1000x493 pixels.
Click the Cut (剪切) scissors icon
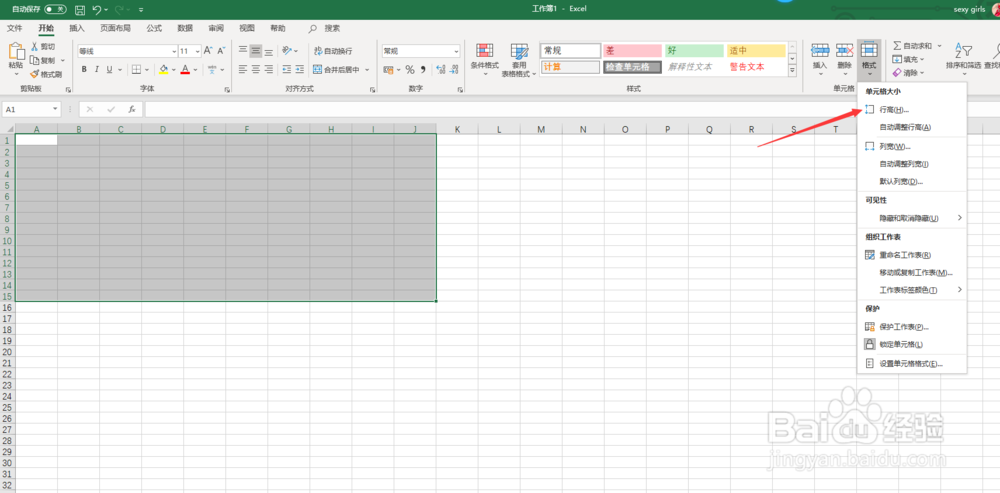pos(35,47)
